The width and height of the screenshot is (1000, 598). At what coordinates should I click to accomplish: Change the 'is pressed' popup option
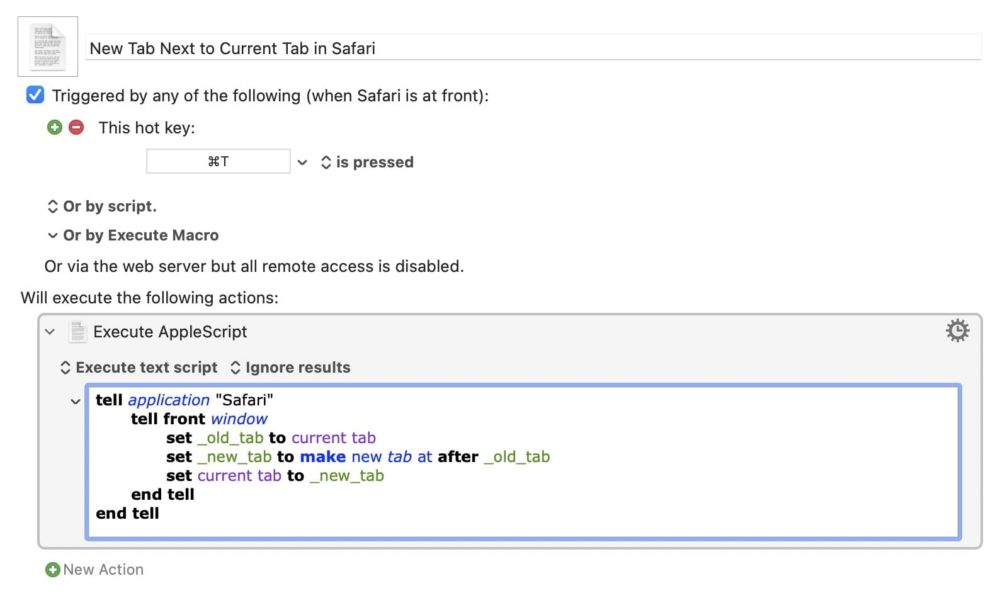pyautogui.click(x=367, y=162)
